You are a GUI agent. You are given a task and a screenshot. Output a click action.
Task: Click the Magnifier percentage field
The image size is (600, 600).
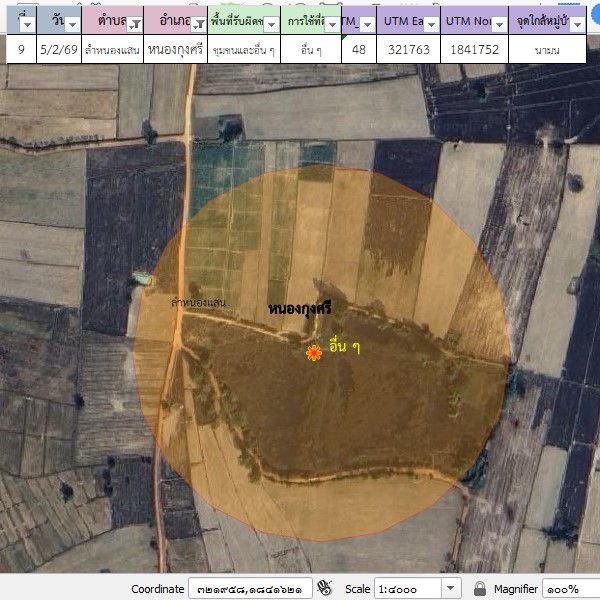pos(570,588)
